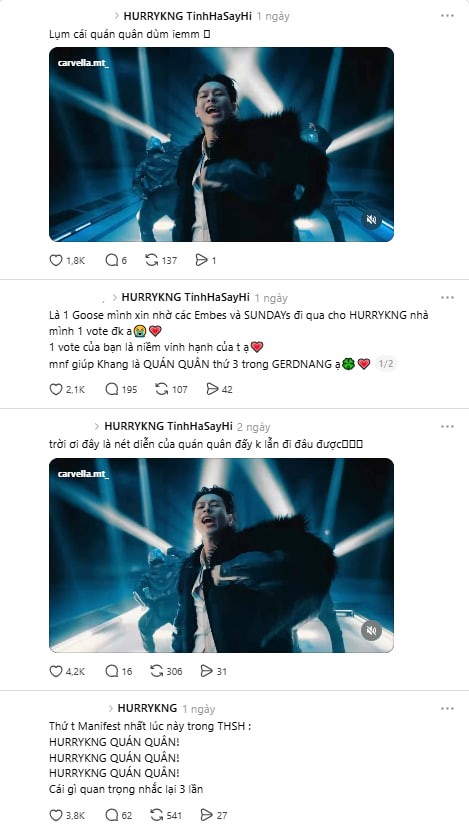Share the Manifest post with 27 shares
Screen dimensions: 469x826
click(207, 815)
